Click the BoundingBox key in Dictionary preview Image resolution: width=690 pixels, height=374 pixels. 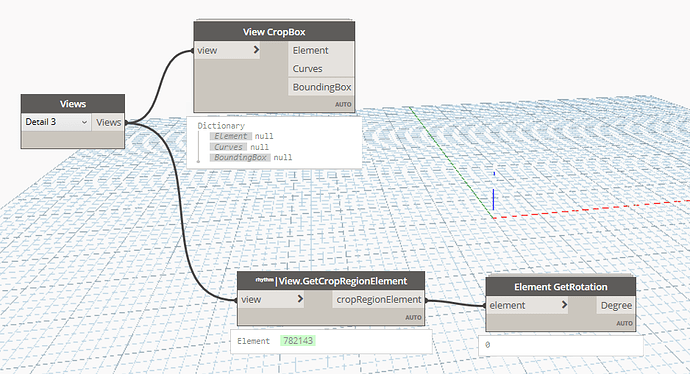(x=240, y=158)
